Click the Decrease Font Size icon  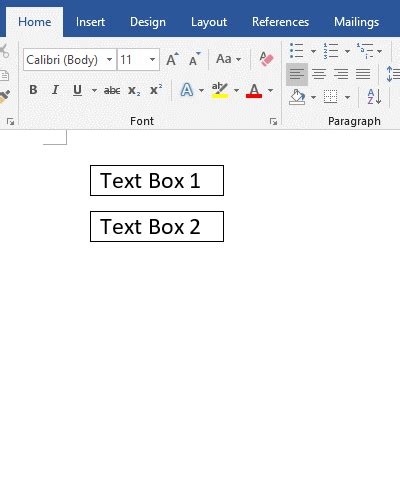194,59
